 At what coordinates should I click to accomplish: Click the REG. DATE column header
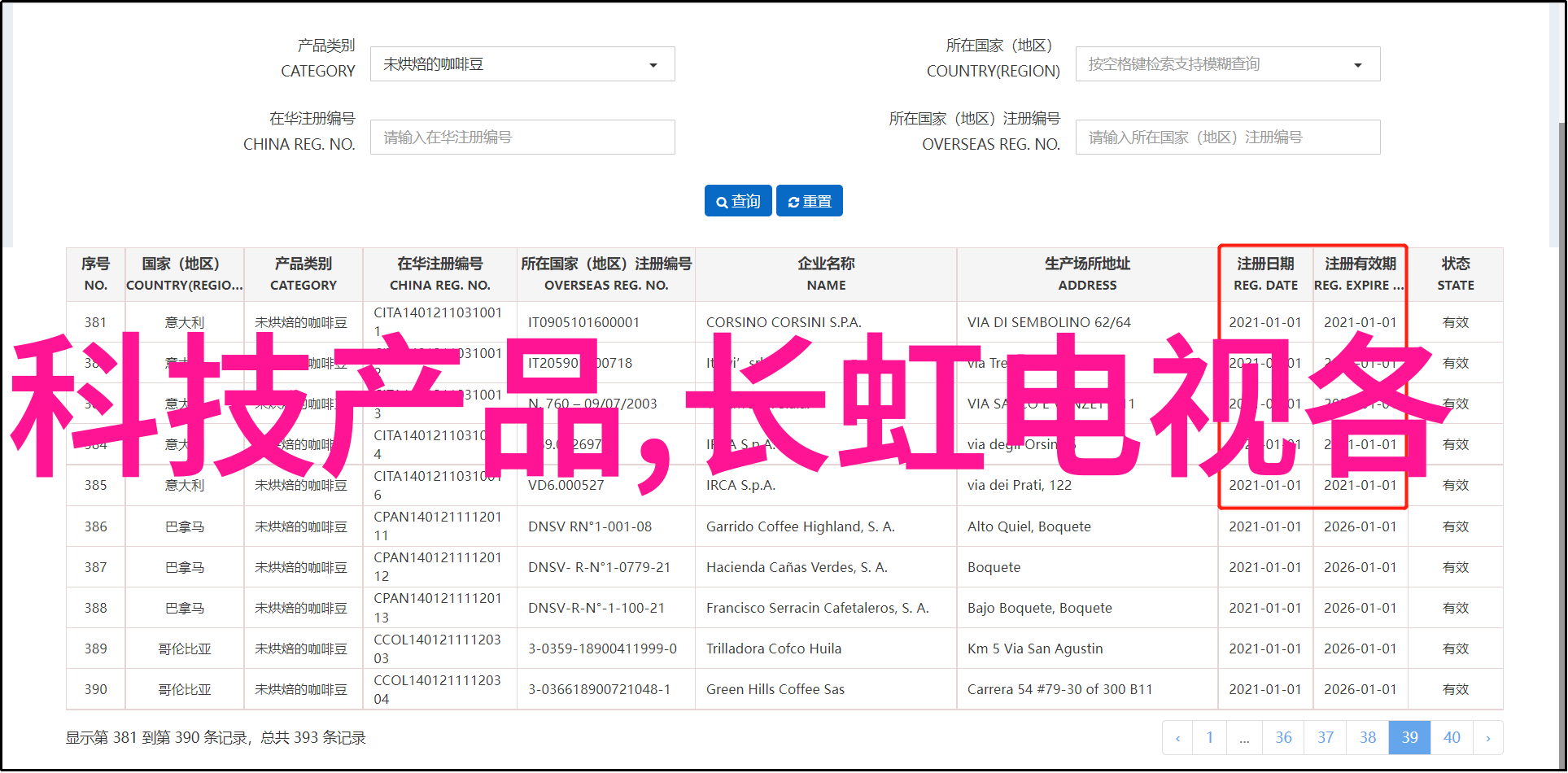click(x=1266, y=275)
